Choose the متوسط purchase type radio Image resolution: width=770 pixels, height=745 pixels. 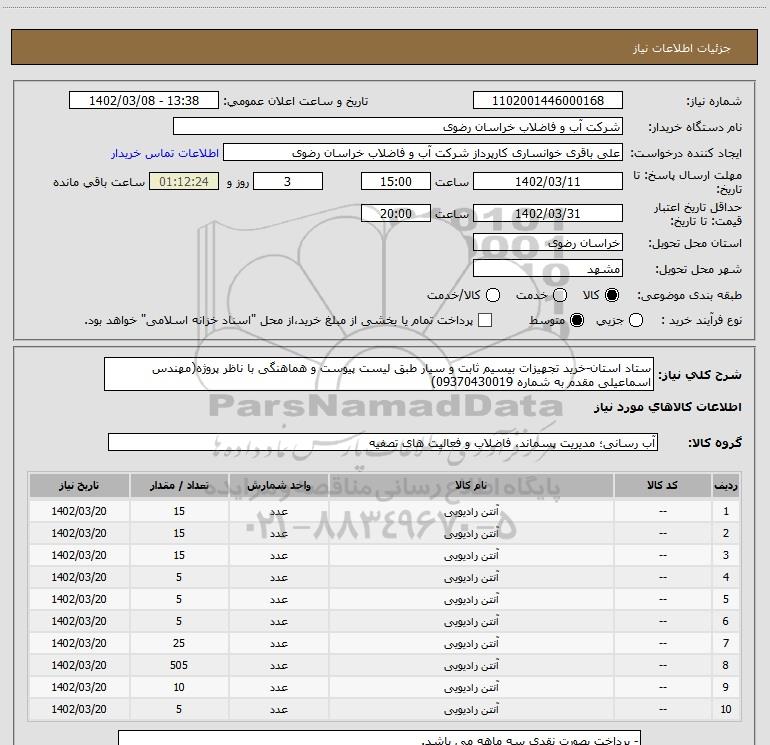coord(577,320)
